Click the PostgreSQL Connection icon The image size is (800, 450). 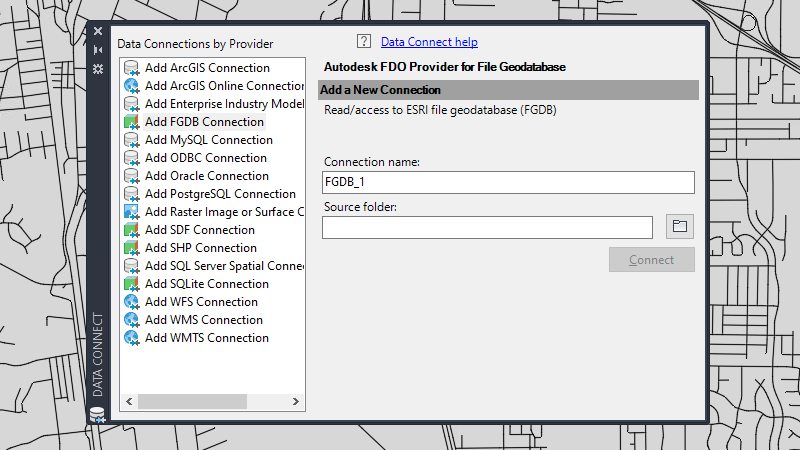coord(132,194)
